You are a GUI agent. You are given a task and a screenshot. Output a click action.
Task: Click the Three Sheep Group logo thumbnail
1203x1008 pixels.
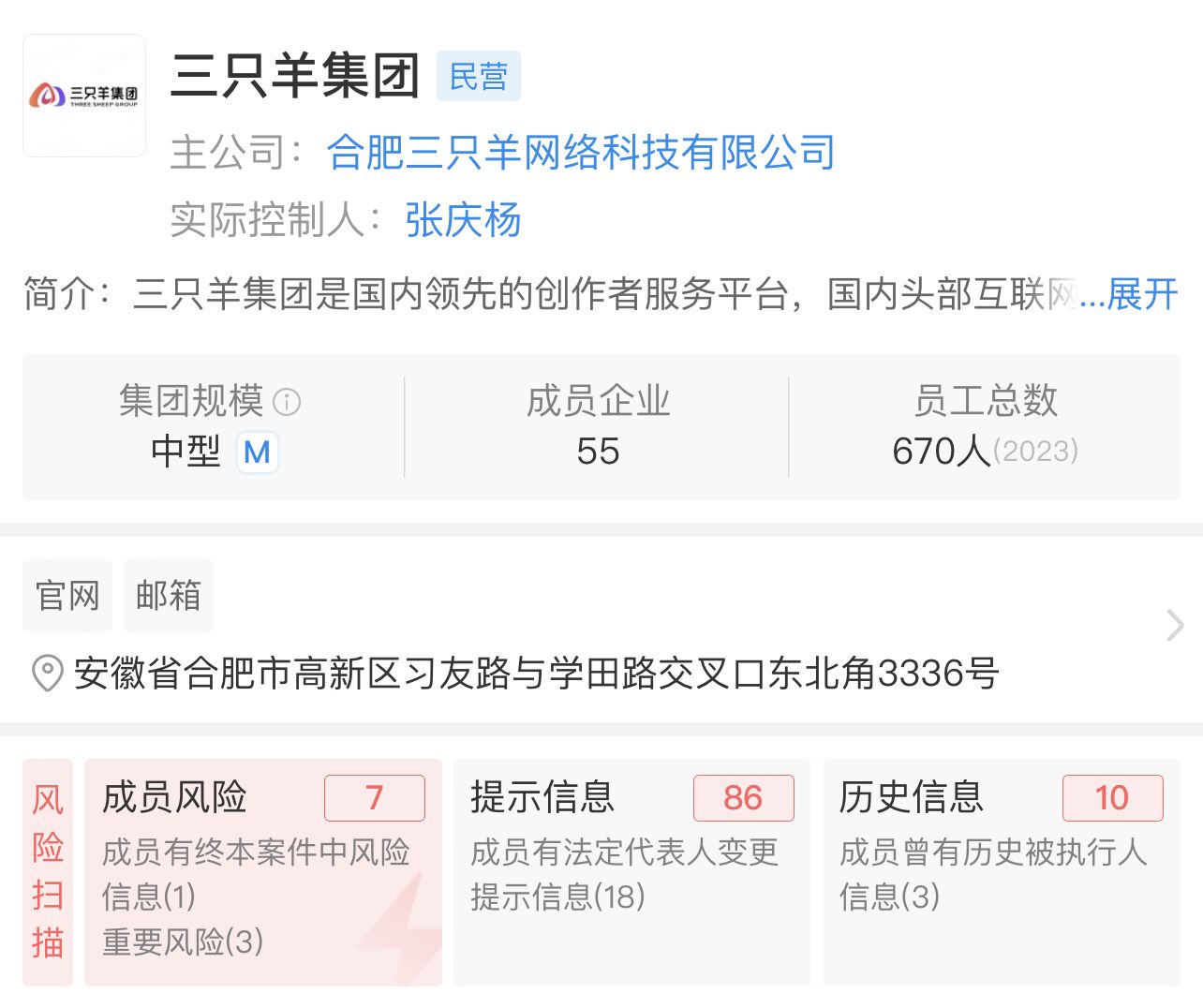84,96
